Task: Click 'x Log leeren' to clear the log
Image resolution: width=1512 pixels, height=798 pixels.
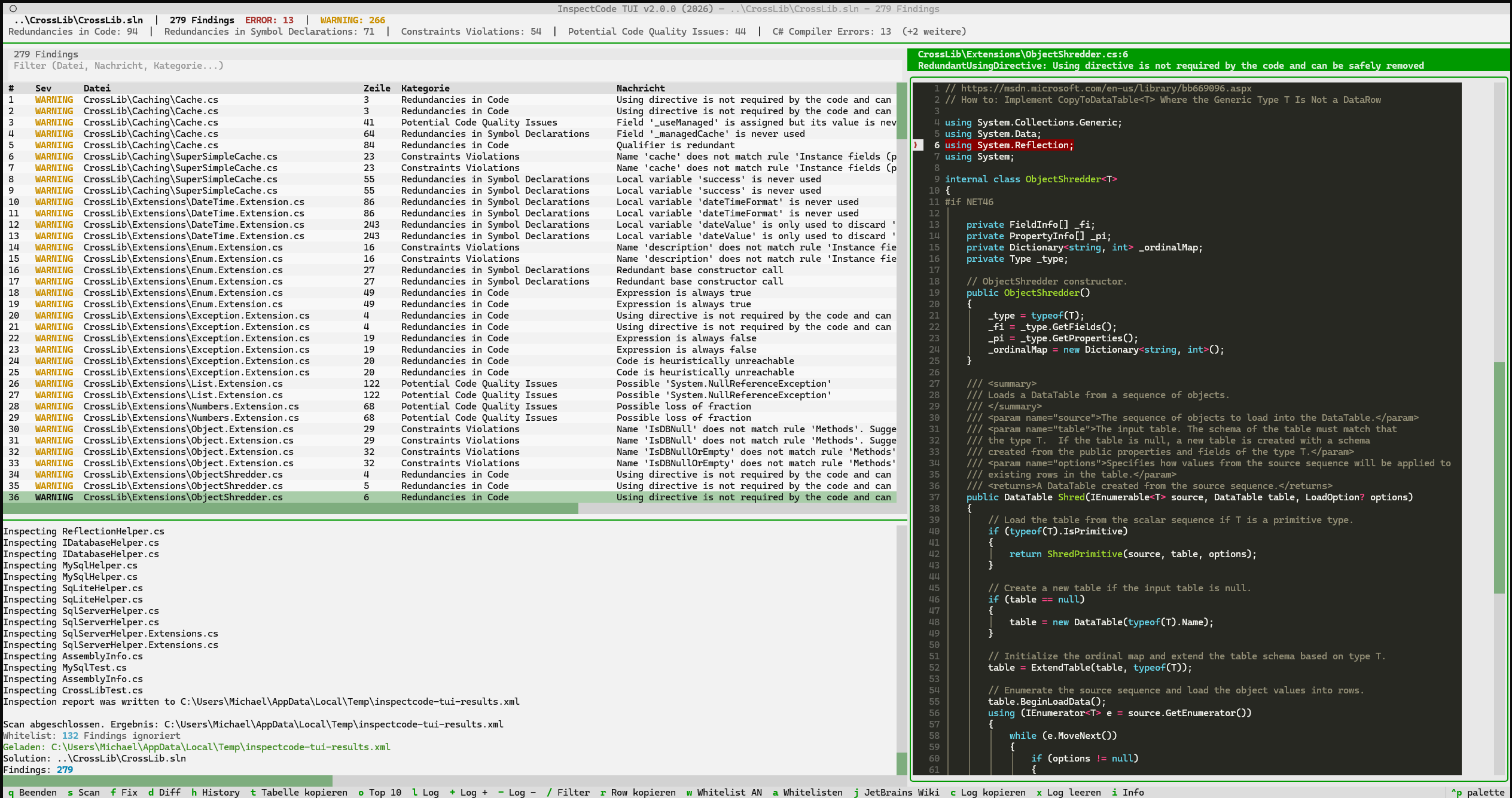Action: click(1069, 792)
